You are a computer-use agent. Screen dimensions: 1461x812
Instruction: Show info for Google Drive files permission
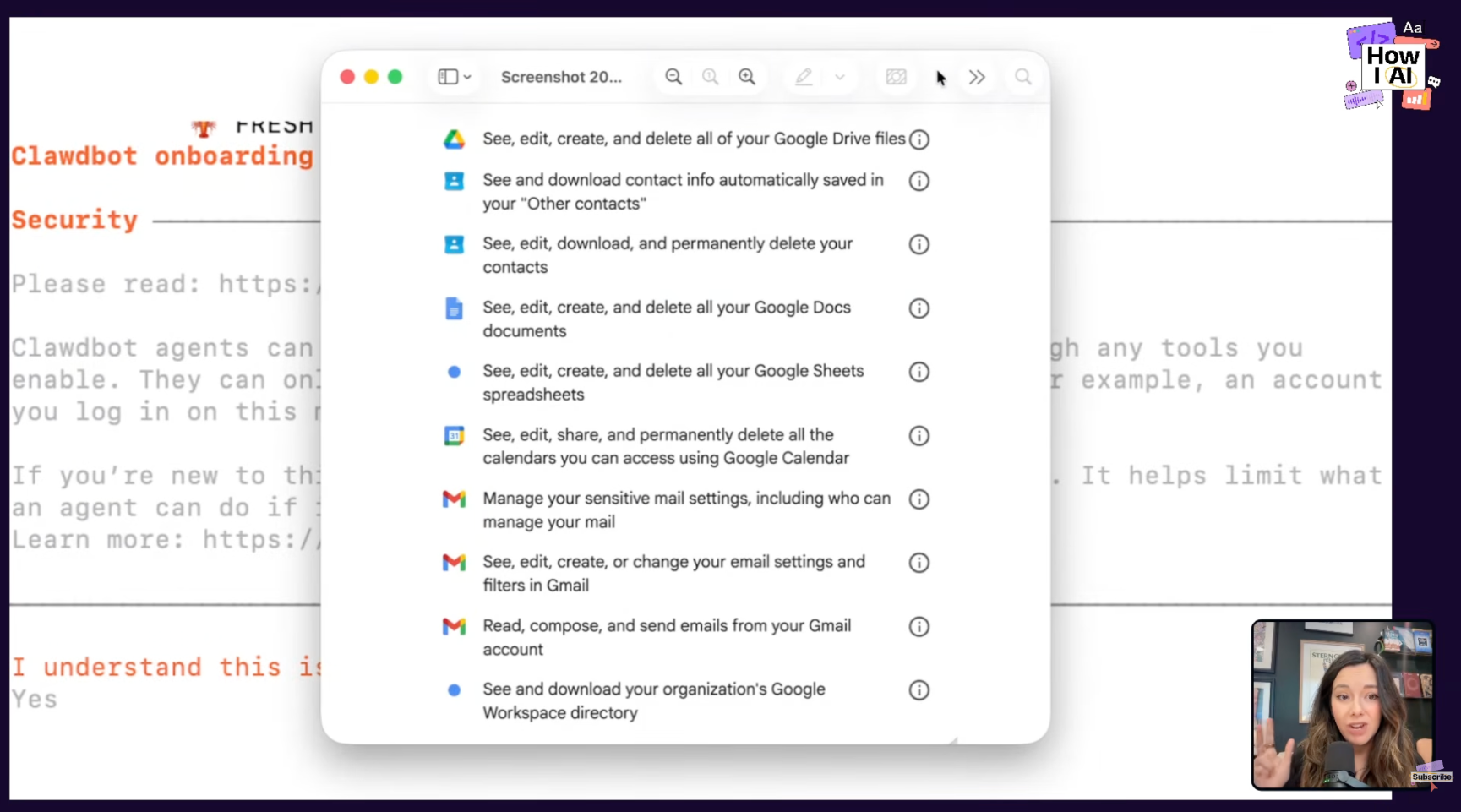[x=919, y=139]
